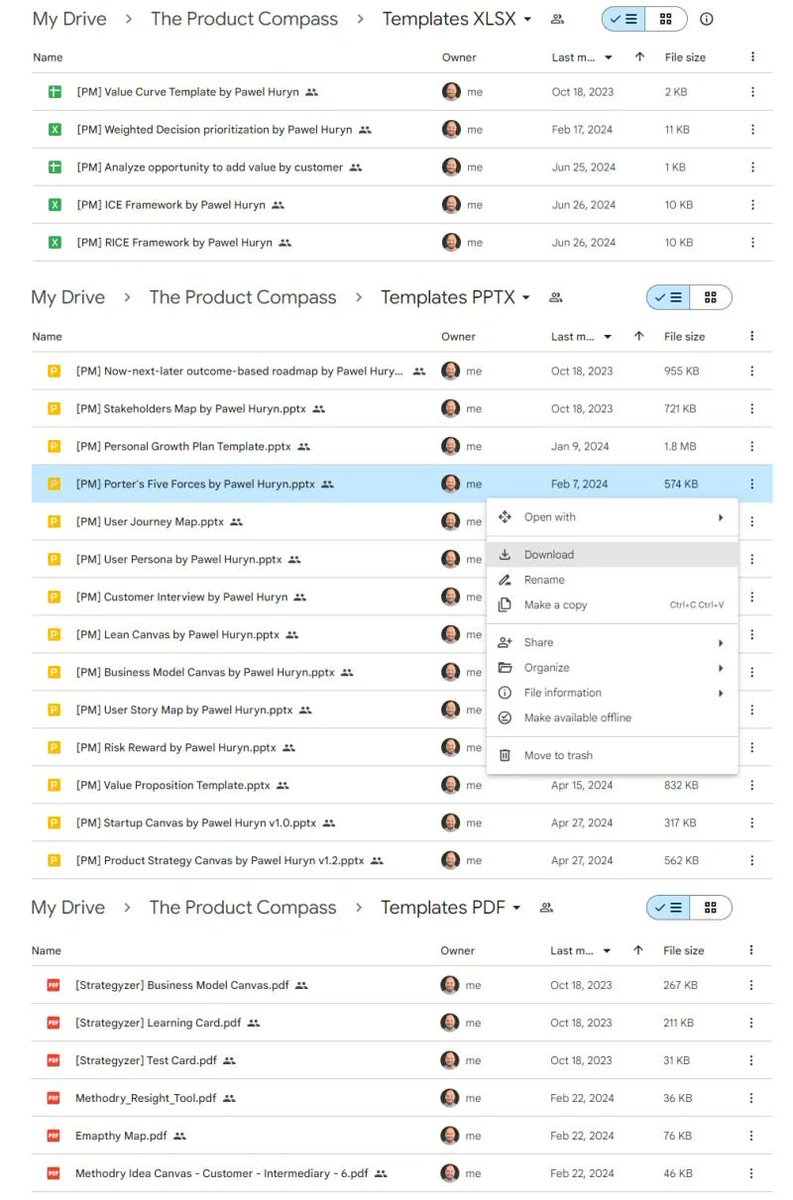Click Make a copy in context menu
This screenshot has width=793, height=1200.
click(x=555, y=605)
